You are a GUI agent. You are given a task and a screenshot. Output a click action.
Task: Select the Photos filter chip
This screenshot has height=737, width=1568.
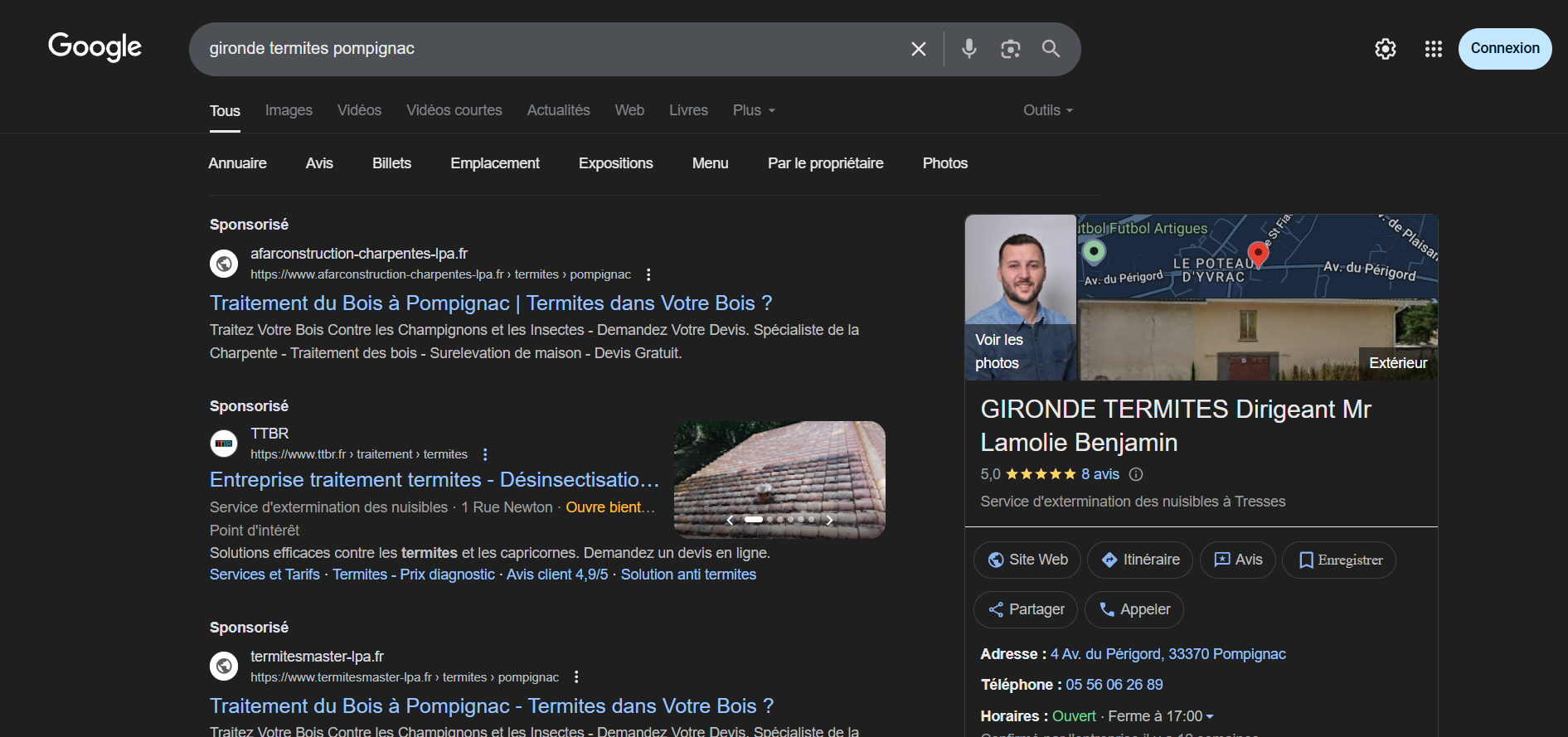point(945,163)
